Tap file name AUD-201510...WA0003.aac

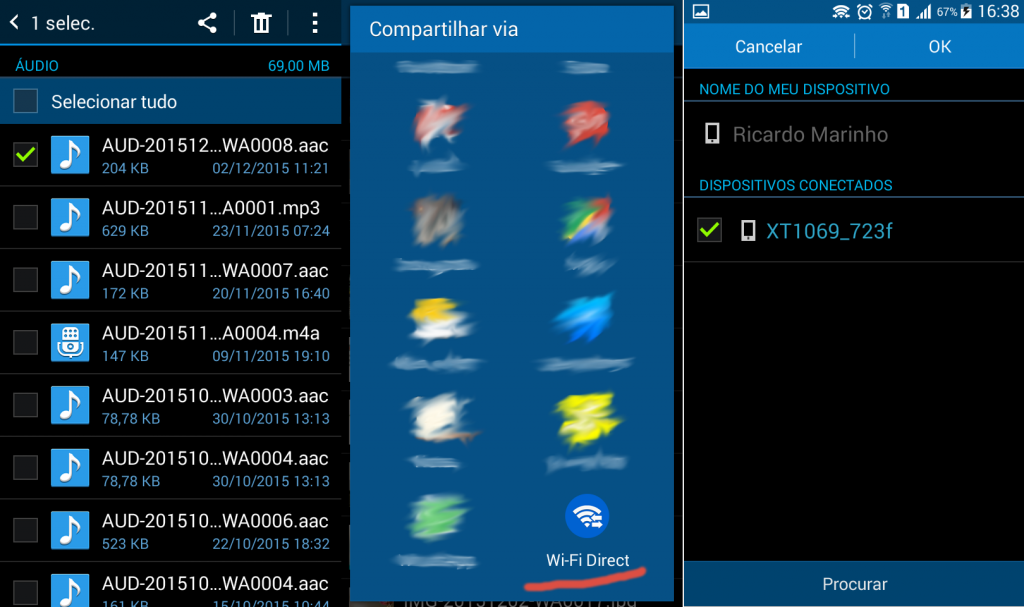tap(215, 396)
